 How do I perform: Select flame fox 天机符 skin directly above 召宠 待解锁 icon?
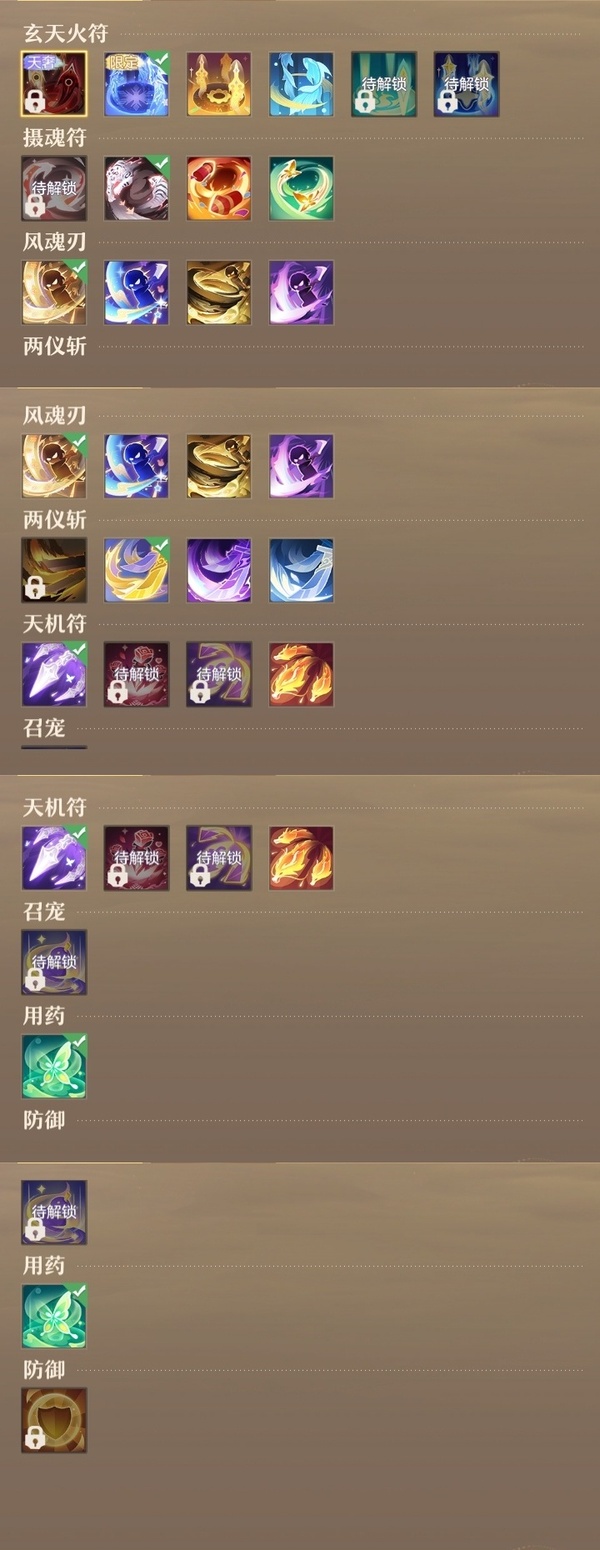[301, 858]
